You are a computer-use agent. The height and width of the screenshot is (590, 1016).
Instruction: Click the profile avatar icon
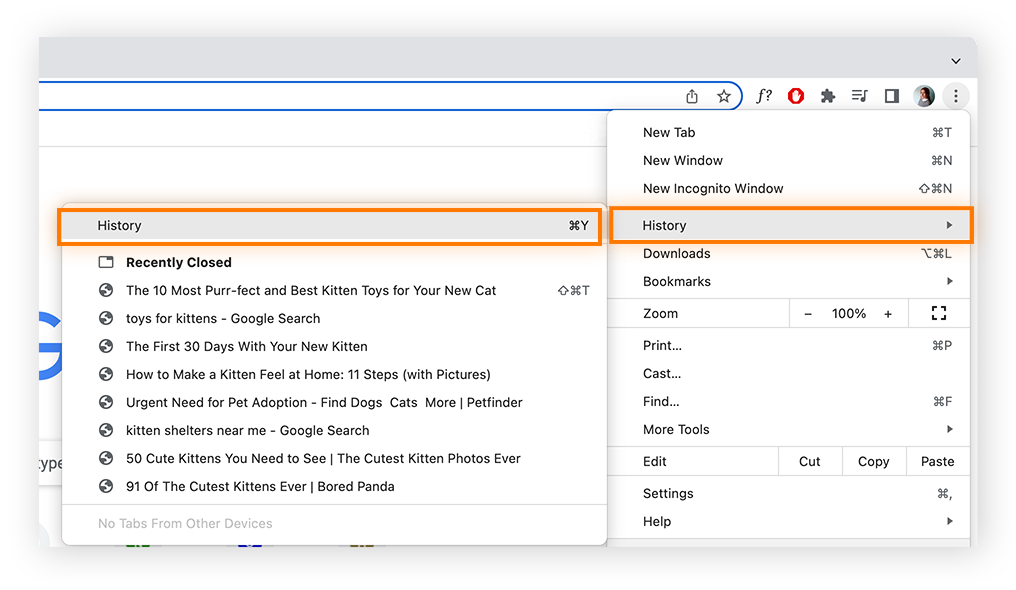point(923,96)
